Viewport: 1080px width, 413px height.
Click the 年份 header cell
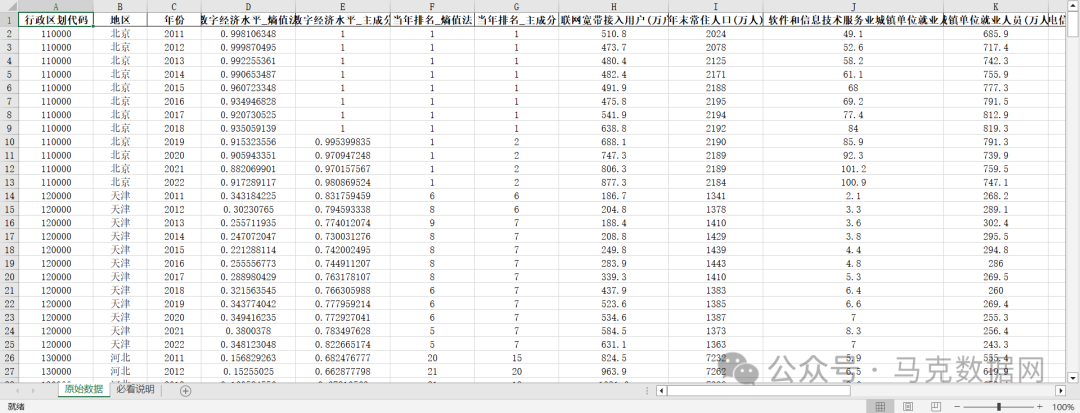click(x=174, y=19)
